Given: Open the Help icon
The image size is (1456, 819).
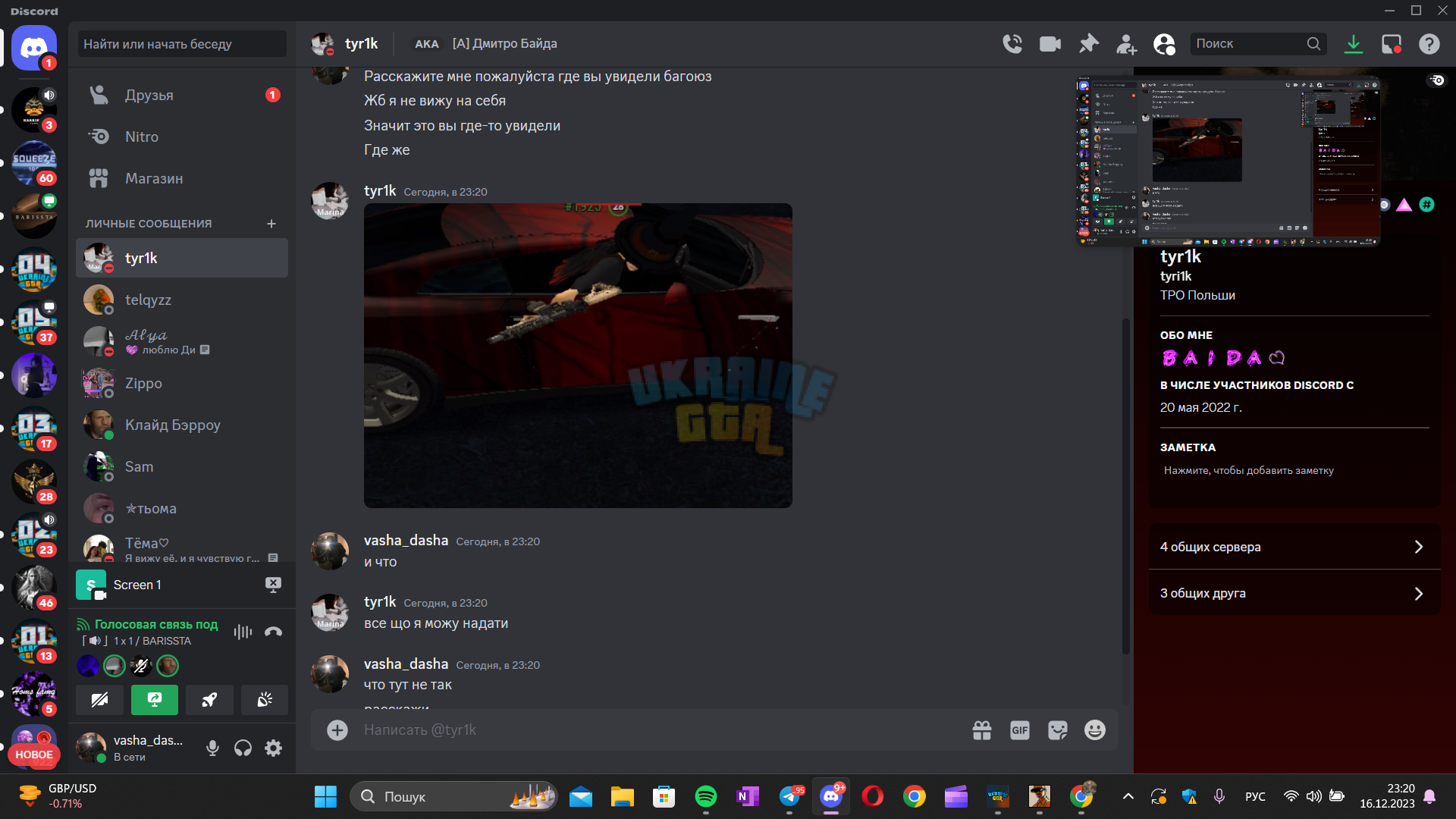Looking at the screenshot, I should tap(1429, 44).
